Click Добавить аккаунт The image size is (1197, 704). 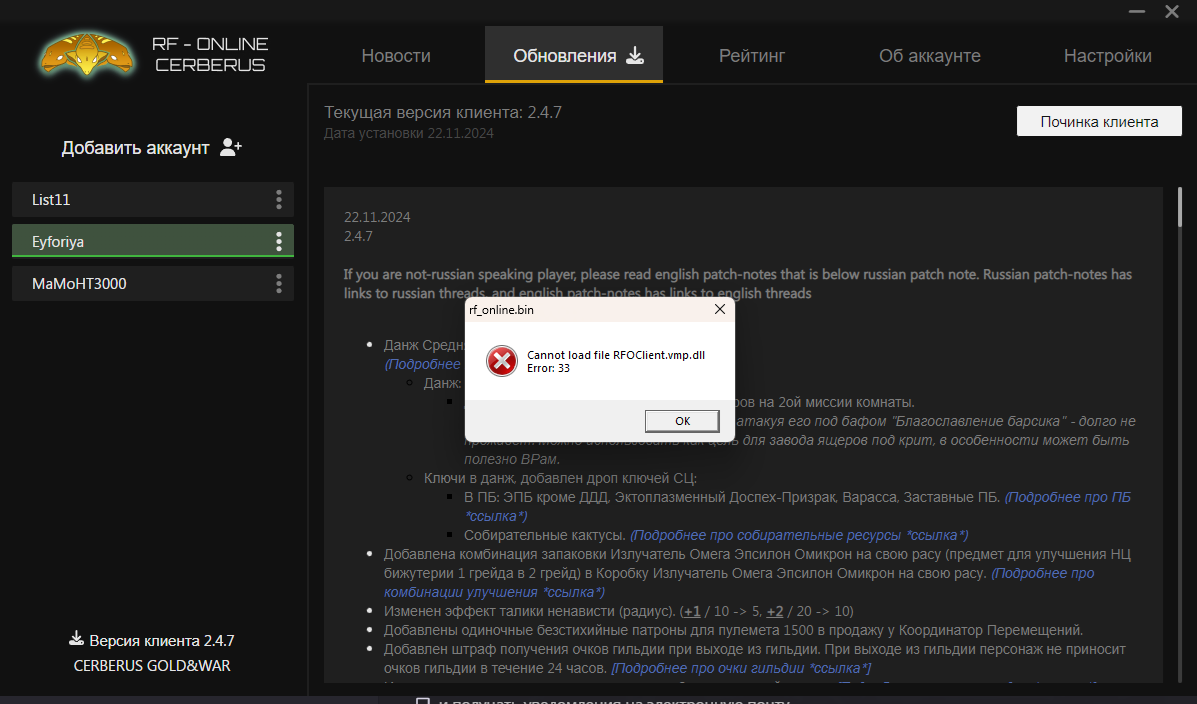[x=152, y=147]
